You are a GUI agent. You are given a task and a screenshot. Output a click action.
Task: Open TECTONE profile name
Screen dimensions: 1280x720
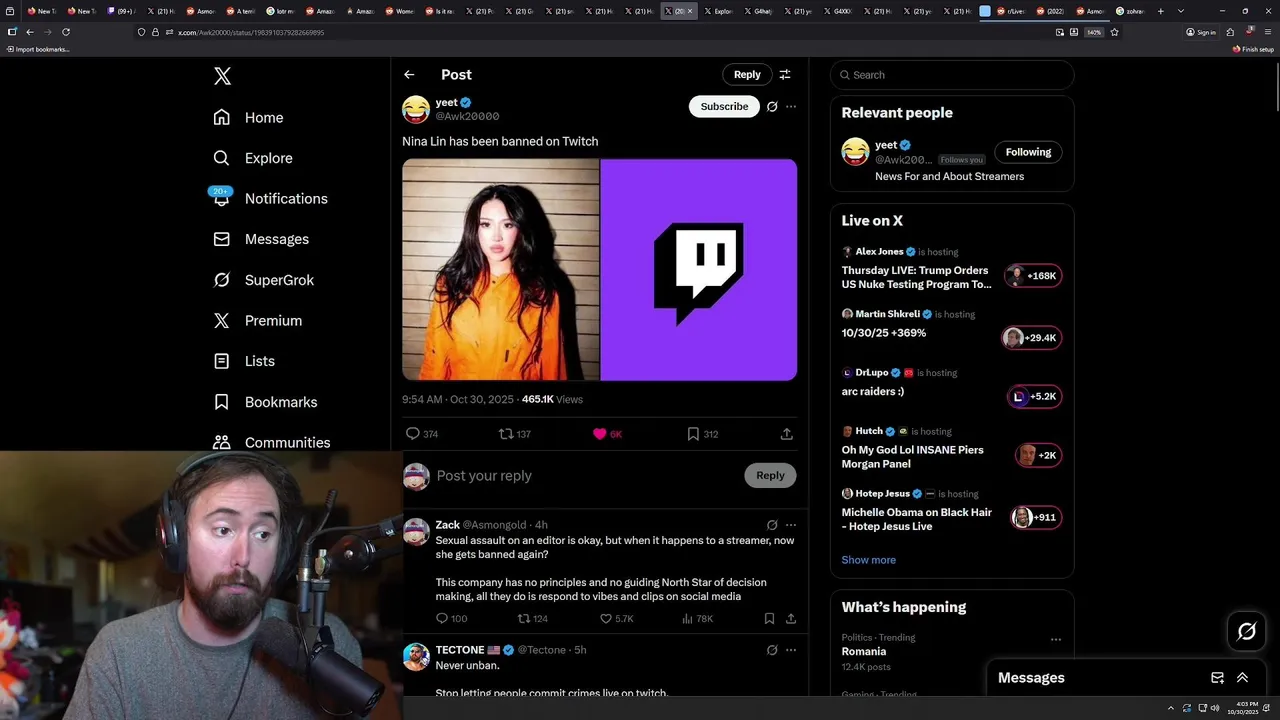tap(459, 650)
